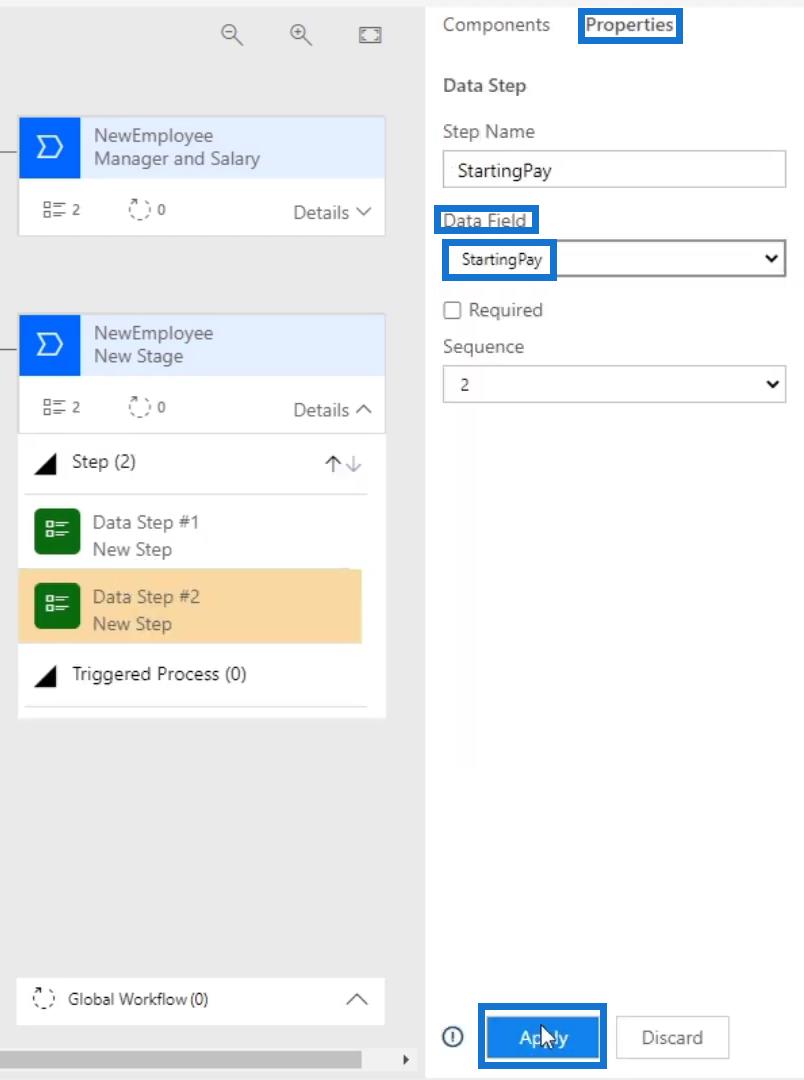Click the Global Workflow dashed circle icon
804x1080 pixels.
pos(43,998)
